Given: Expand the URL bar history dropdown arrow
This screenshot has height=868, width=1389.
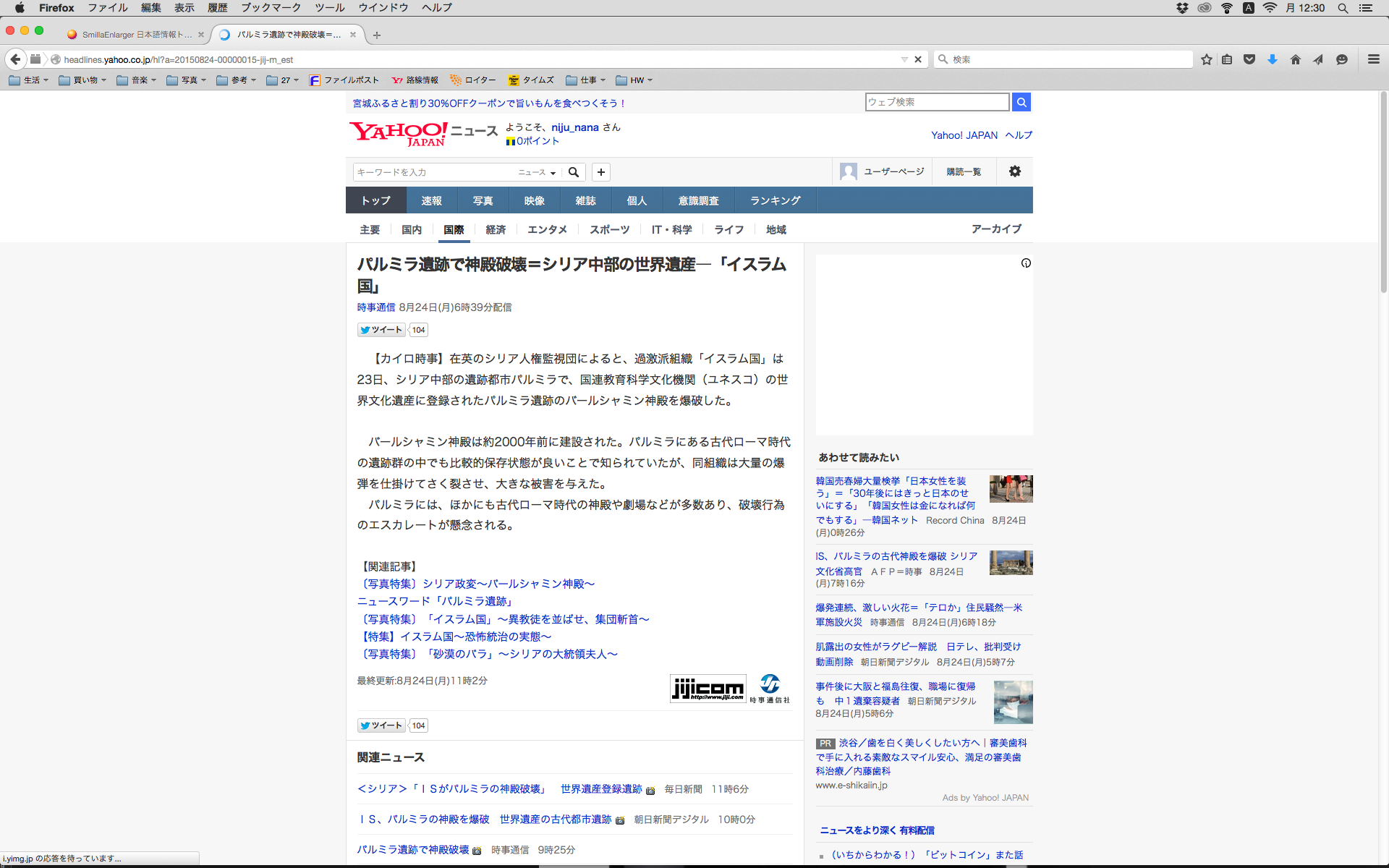Looking at the screenshot, I should pyautogui.click(x=904, y=59).
